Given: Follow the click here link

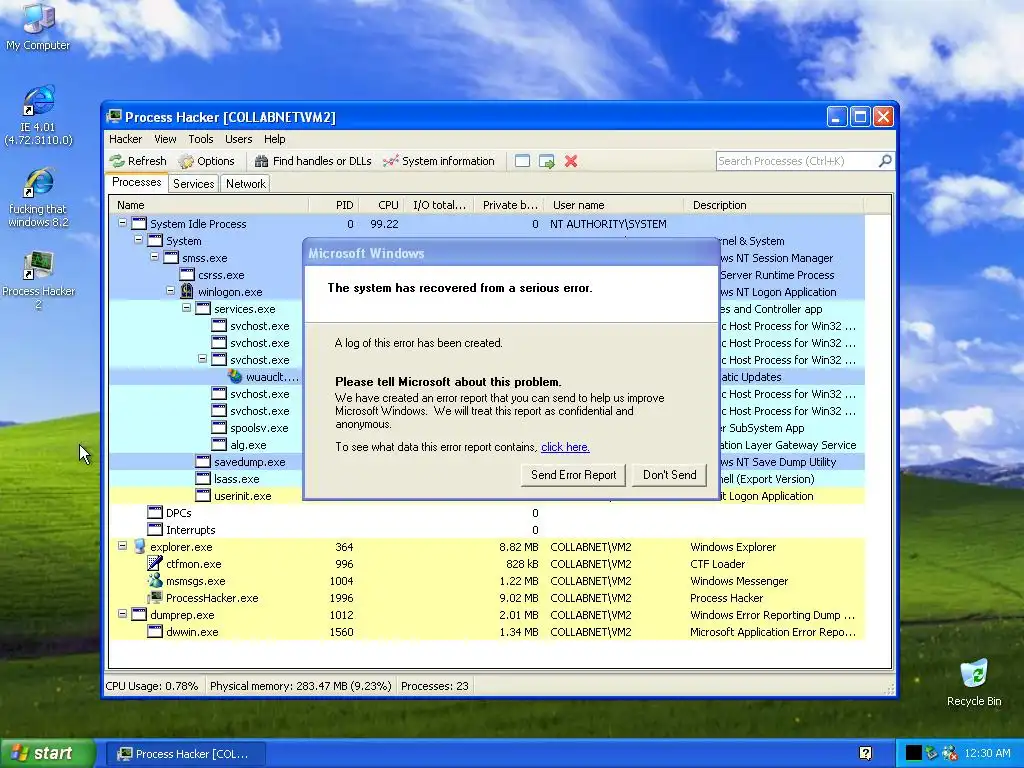Looking at the screenshot, I should [x=566, y=447].
